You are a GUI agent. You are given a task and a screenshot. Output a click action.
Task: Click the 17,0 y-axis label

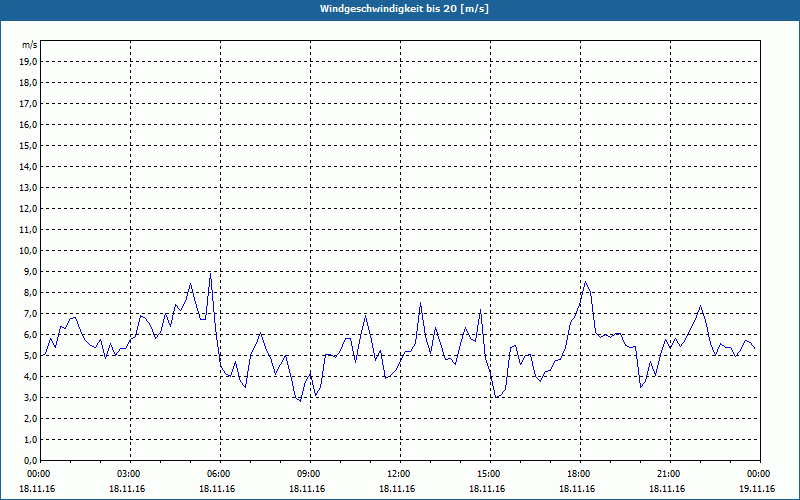tap(28, 104)
